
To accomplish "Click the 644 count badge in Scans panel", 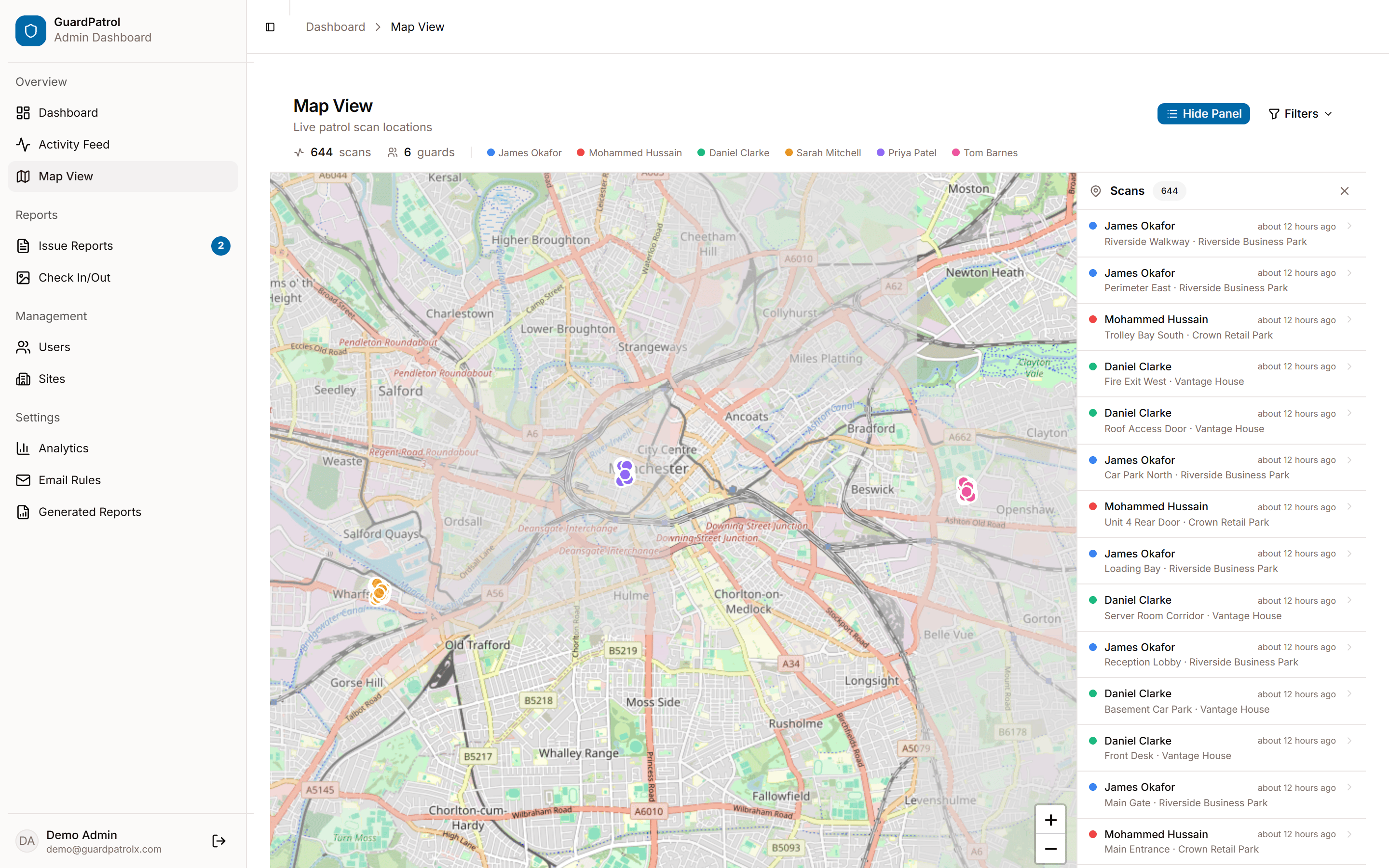I will coord(1169,191).
